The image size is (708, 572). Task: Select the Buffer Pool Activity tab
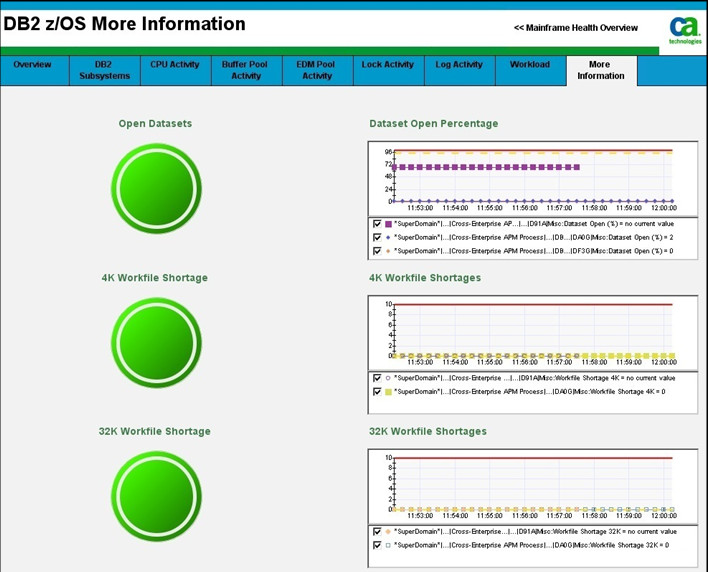point(246,70)
